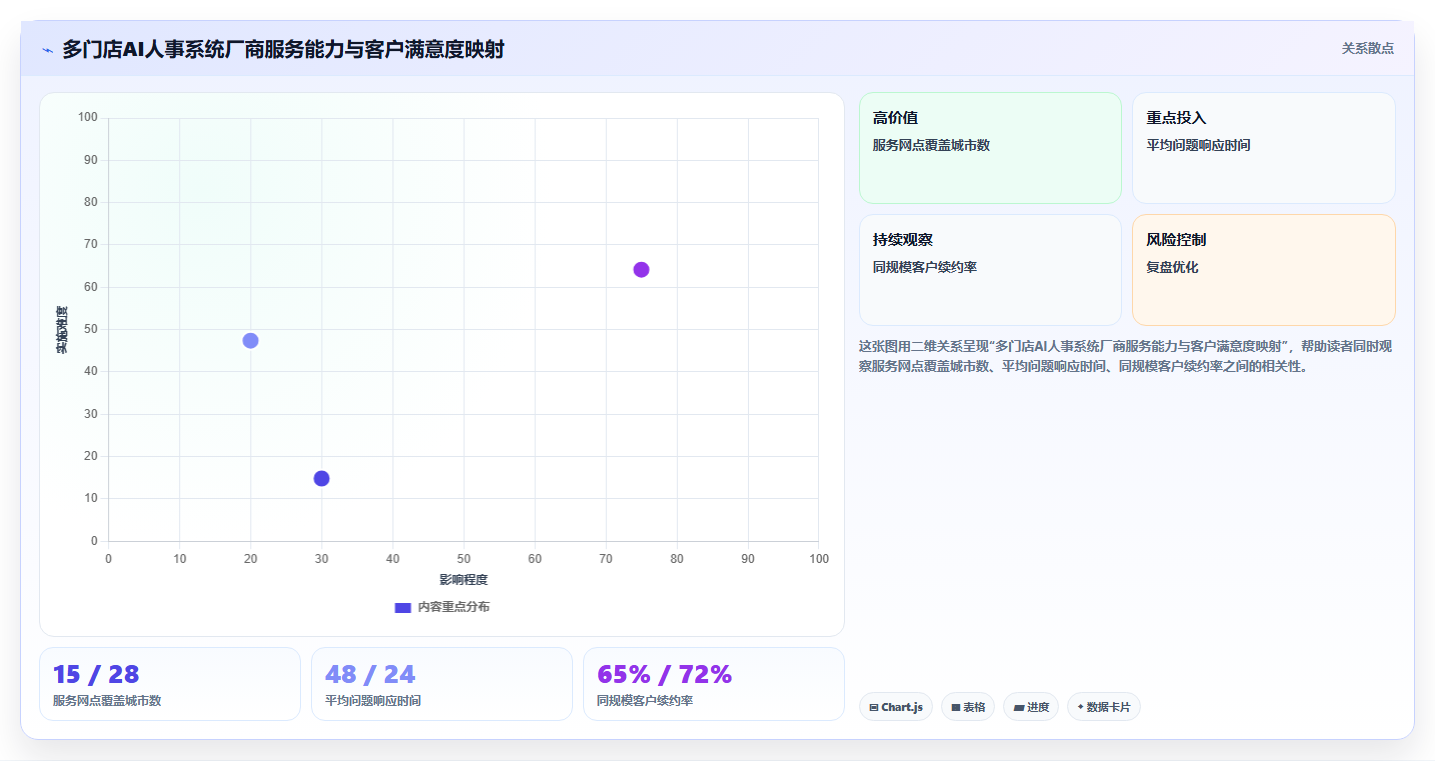Toggle the 内容重点分布 legend color box
The height and width of the screenshot is (761, 1435).
[403, 607]
